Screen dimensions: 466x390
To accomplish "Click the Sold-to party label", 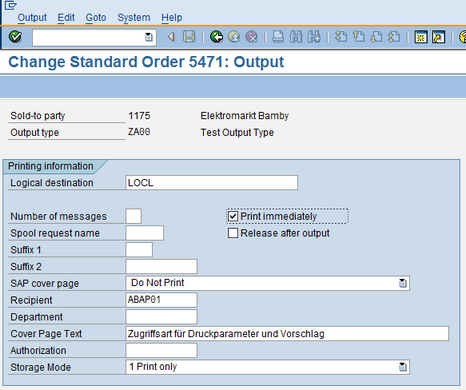I will 38,116.
